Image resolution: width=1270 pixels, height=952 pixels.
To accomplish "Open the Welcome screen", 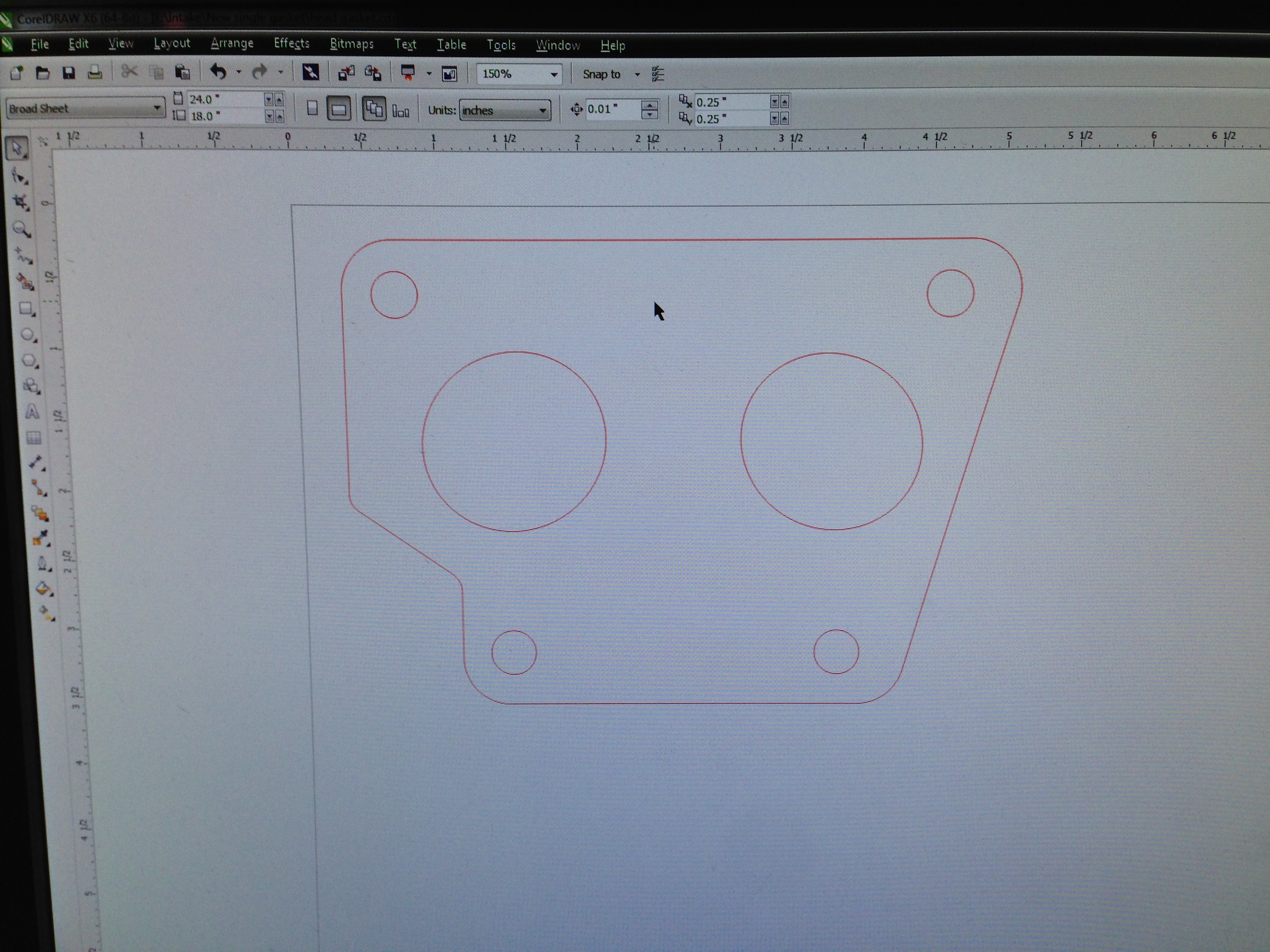I will [449, 73].
